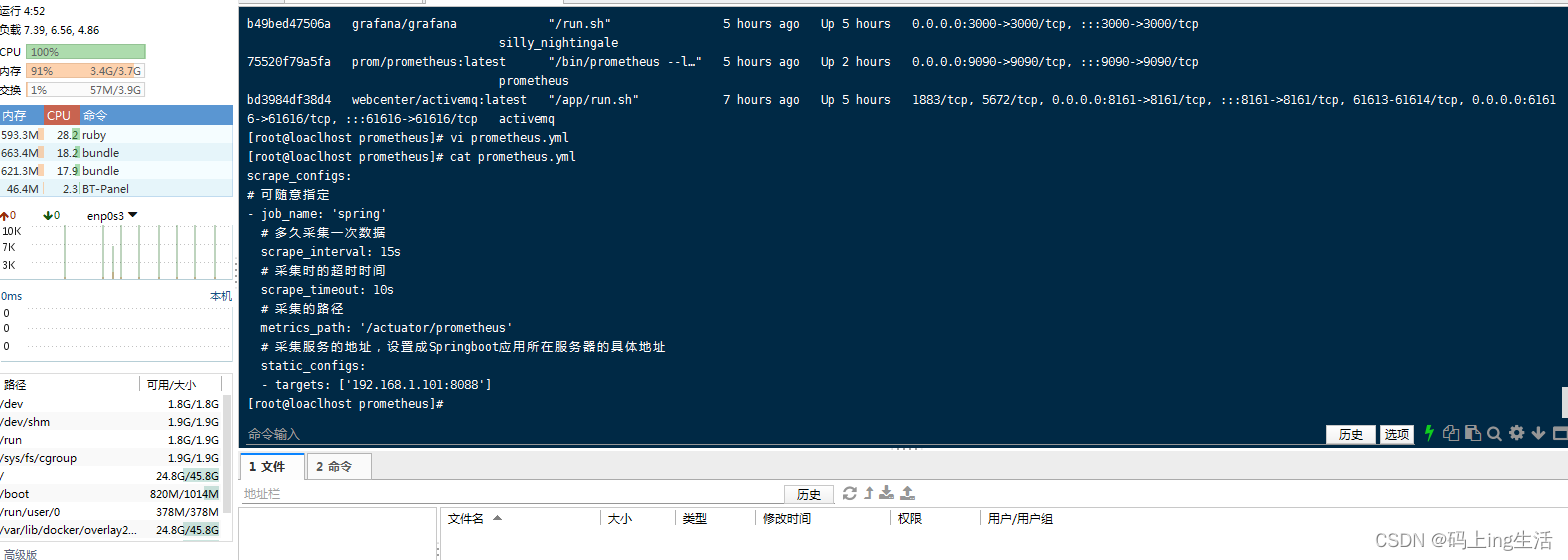Click the 'cat prometheus.yml' command line
This screenshot has height=560, width=1568.
tap(411, 157)
